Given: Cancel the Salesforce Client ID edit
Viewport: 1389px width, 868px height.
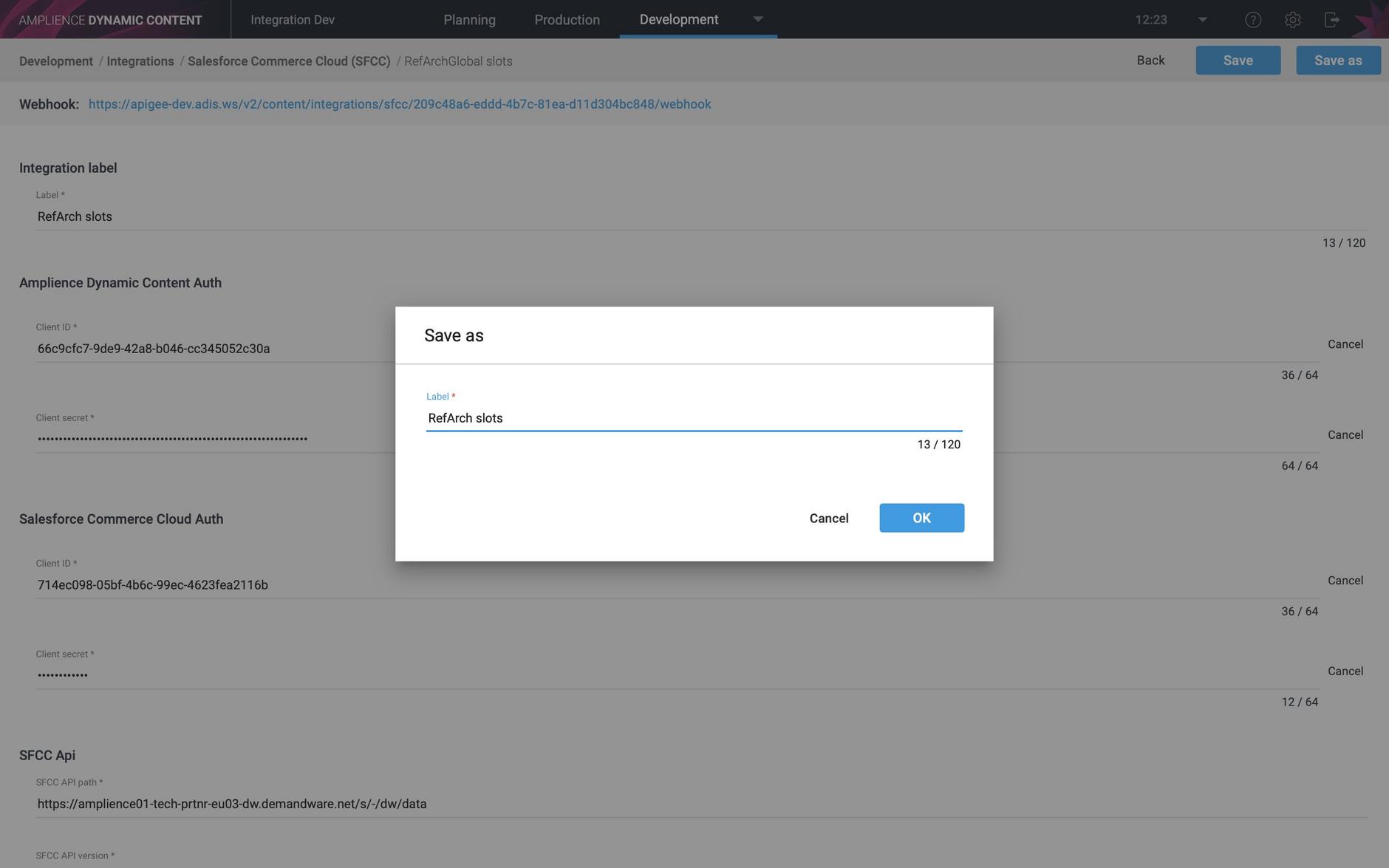Looking at the screenshot, I should point(1345,581).
